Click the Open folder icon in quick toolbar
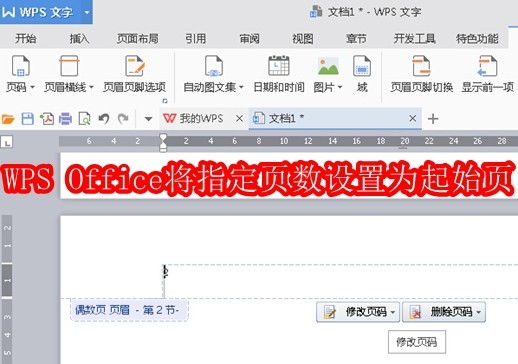518x364 pixels. (x=8, y=119)
